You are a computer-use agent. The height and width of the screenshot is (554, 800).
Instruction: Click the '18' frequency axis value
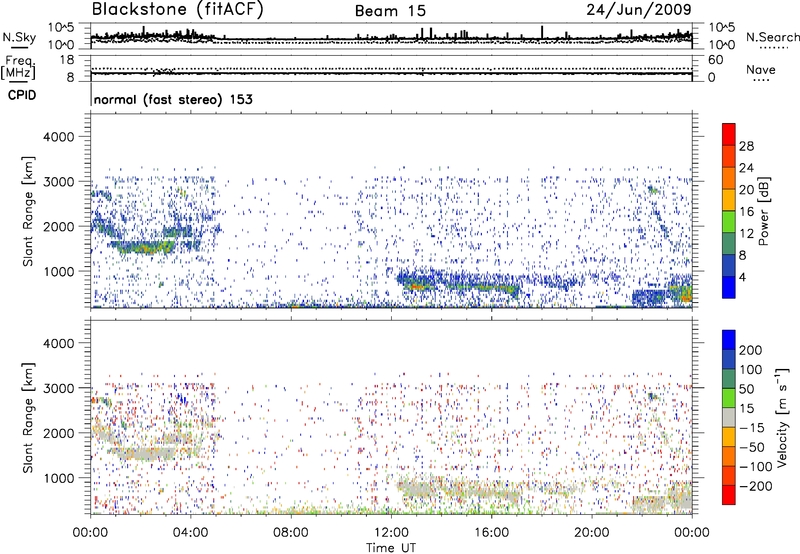click(x=67, y=60)
